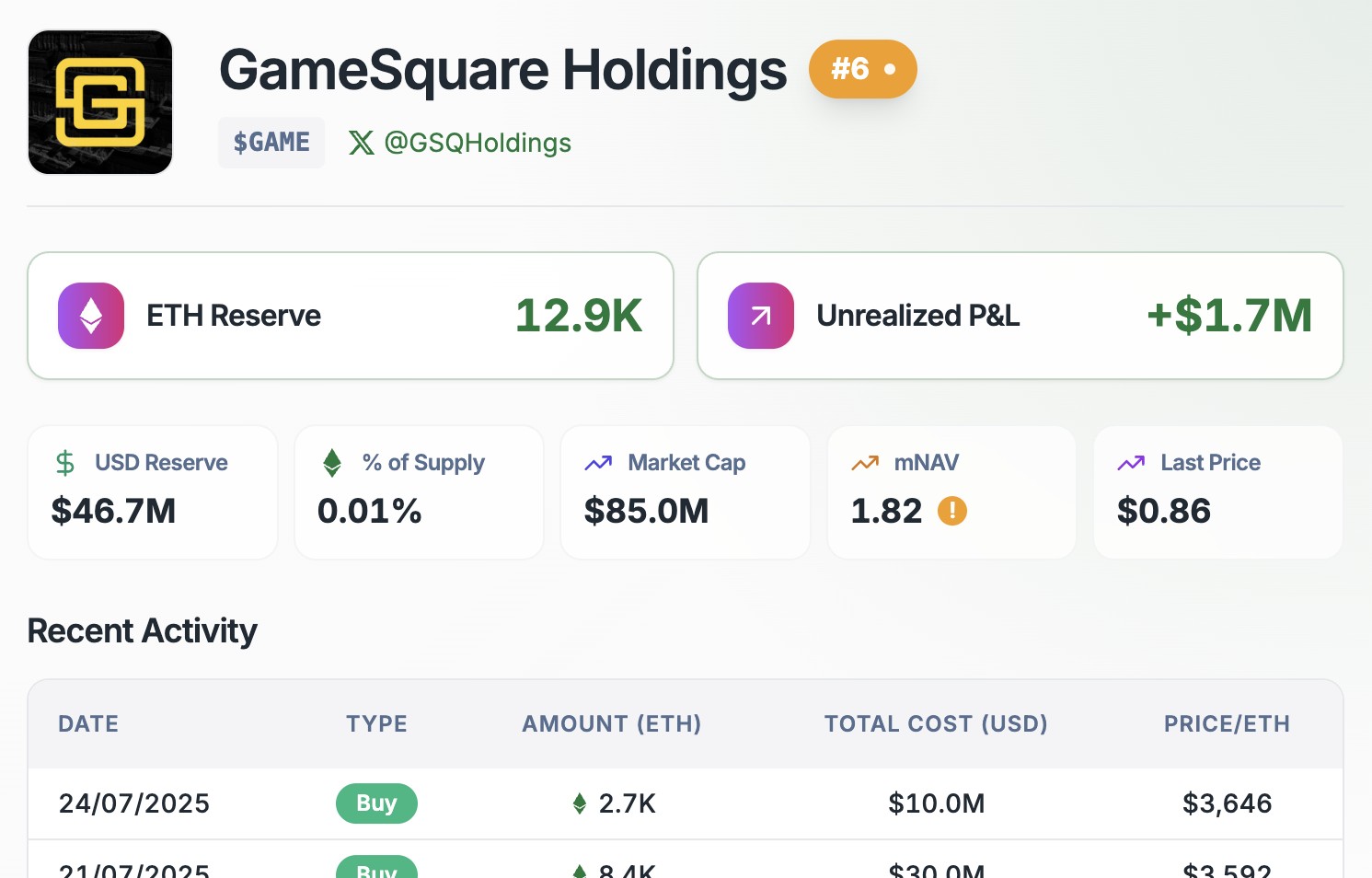Screen dimensions: 1372x878
Task: Click the Ethereum icon beside 2.7K amount
Action: pos(580,803)
